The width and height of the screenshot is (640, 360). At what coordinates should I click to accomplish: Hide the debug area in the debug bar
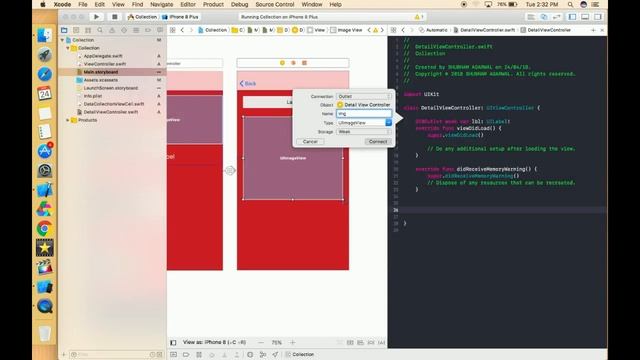click(x=173, y=354)
